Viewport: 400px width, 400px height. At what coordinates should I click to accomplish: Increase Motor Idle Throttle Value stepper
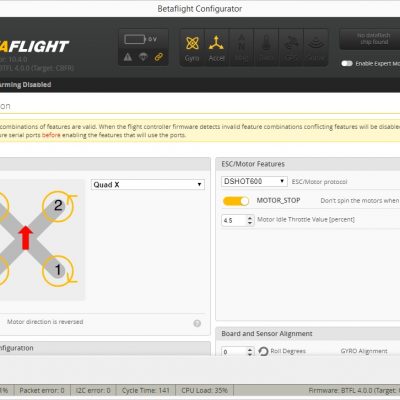[x=250, y=218]
